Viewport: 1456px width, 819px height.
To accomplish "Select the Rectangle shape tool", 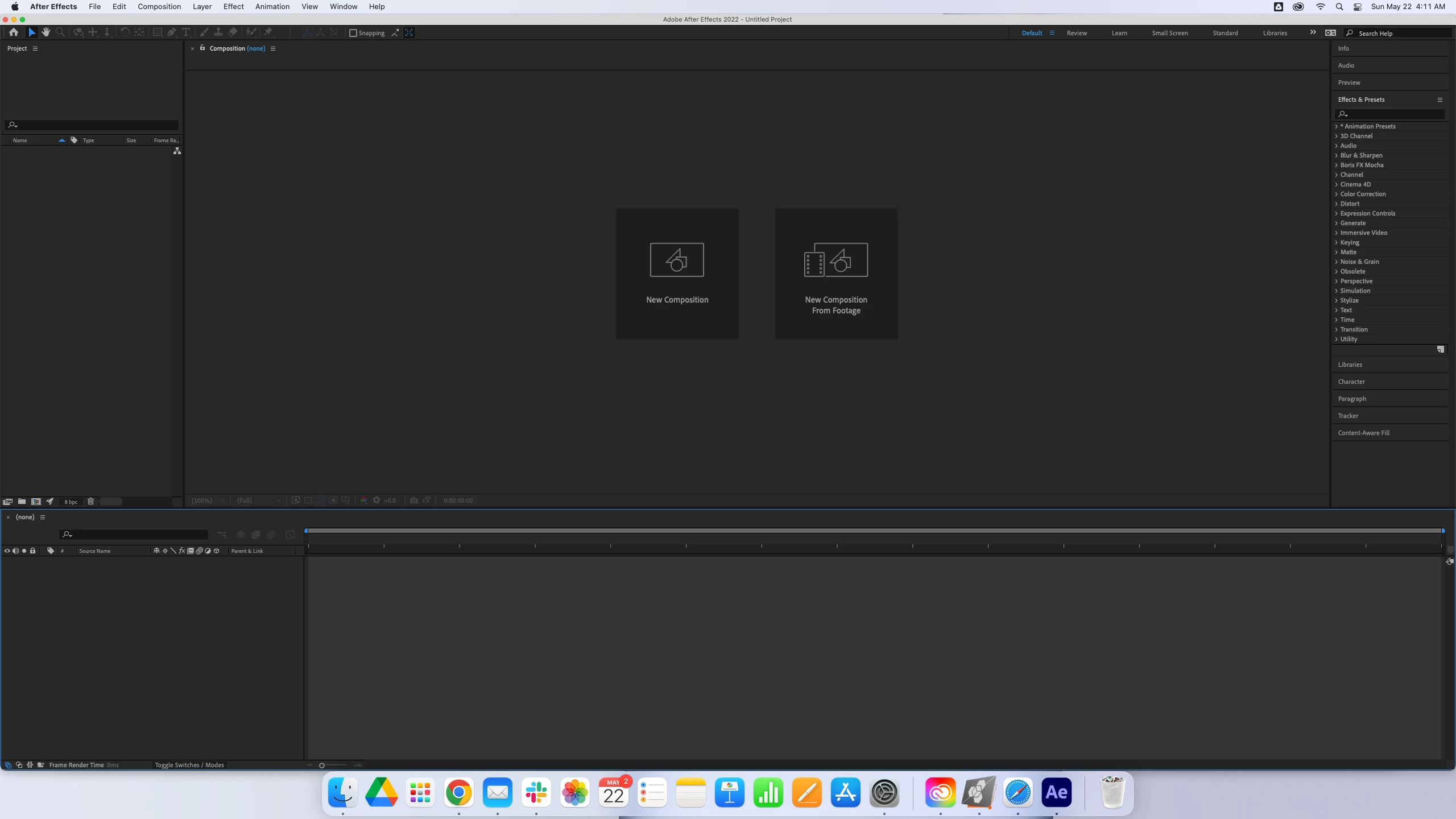I will [x=157, y=32].
